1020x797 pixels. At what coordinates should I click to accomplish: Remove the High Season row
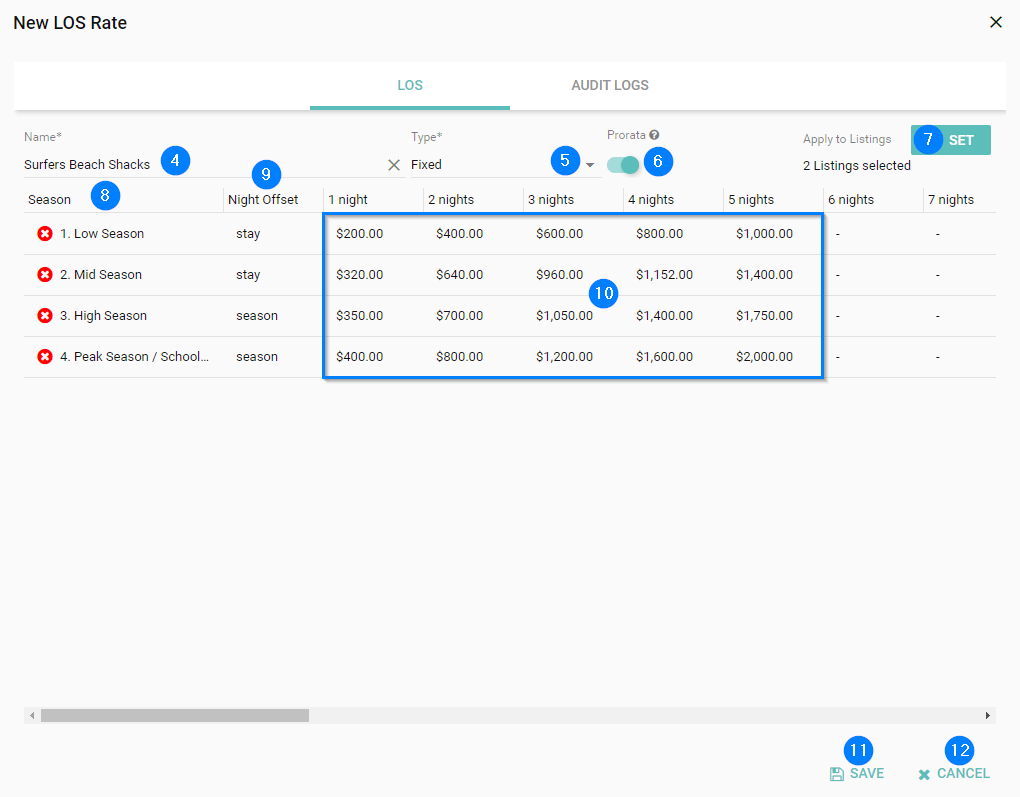click(45, 316)
